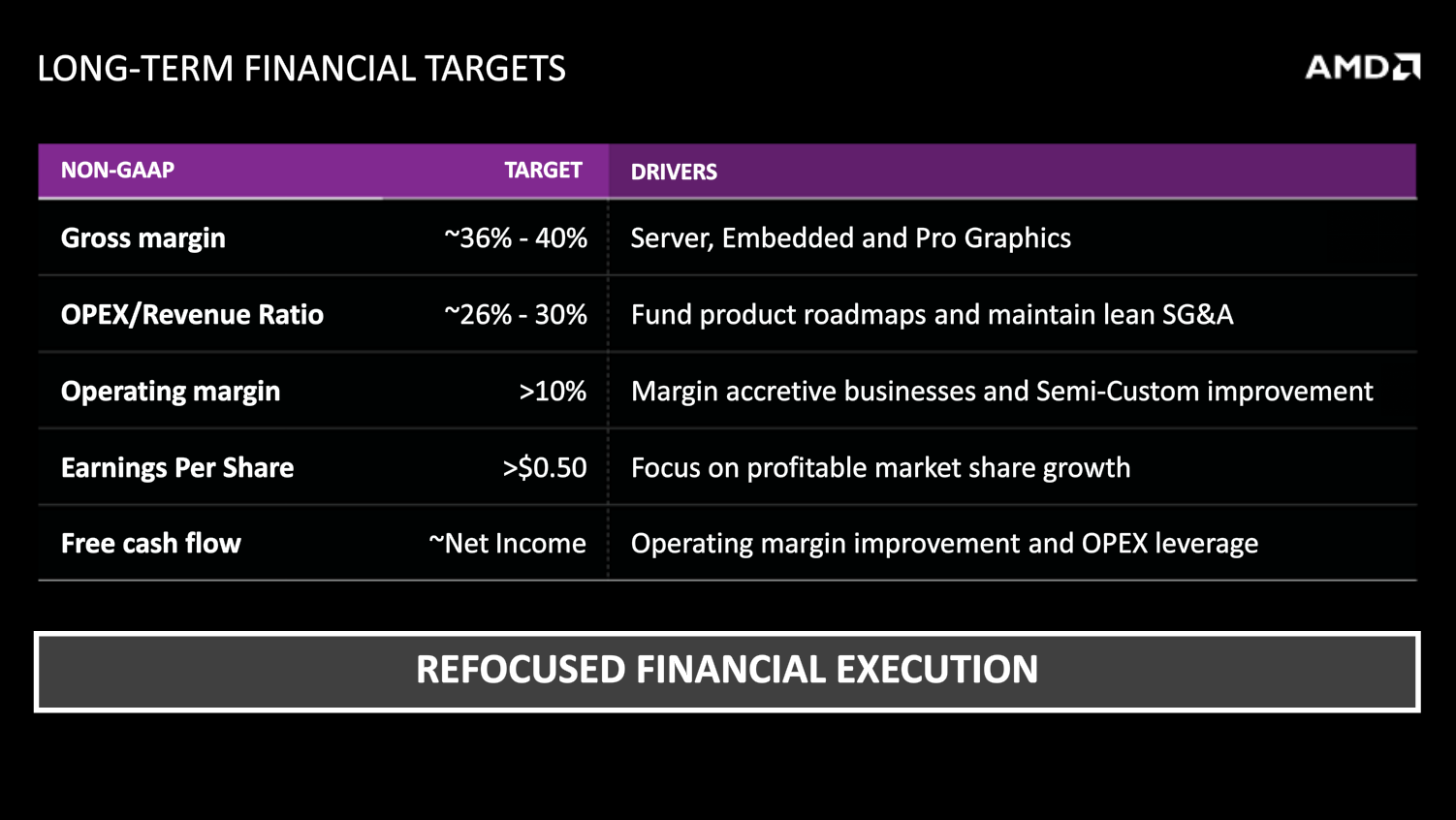Click the DRIVERS column header
This screenshot has width=1456, height=820.
[x=674, y=172]
